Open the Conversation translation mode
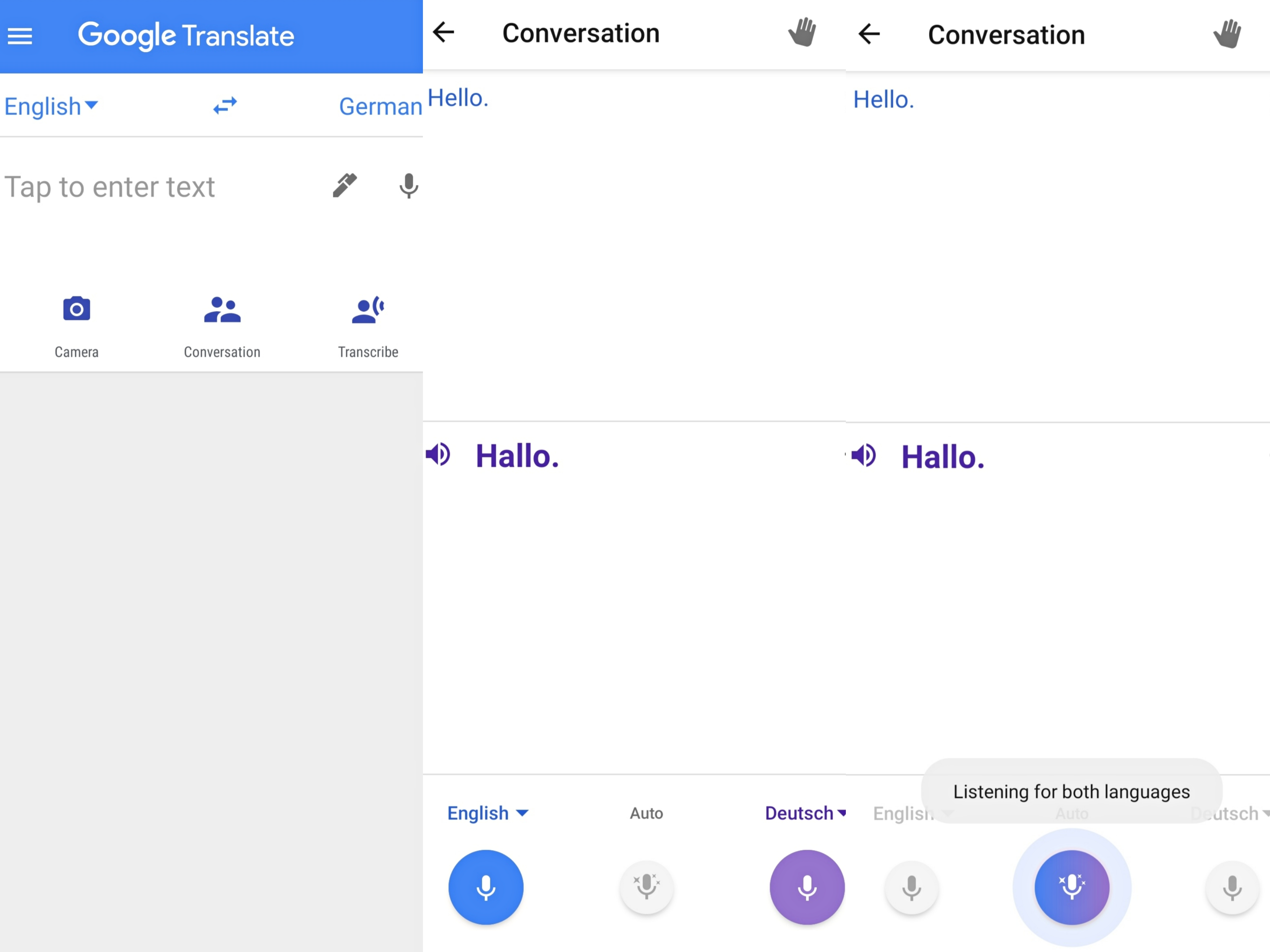The height and width of the screenshot is (952, 1270). (222, 325)
